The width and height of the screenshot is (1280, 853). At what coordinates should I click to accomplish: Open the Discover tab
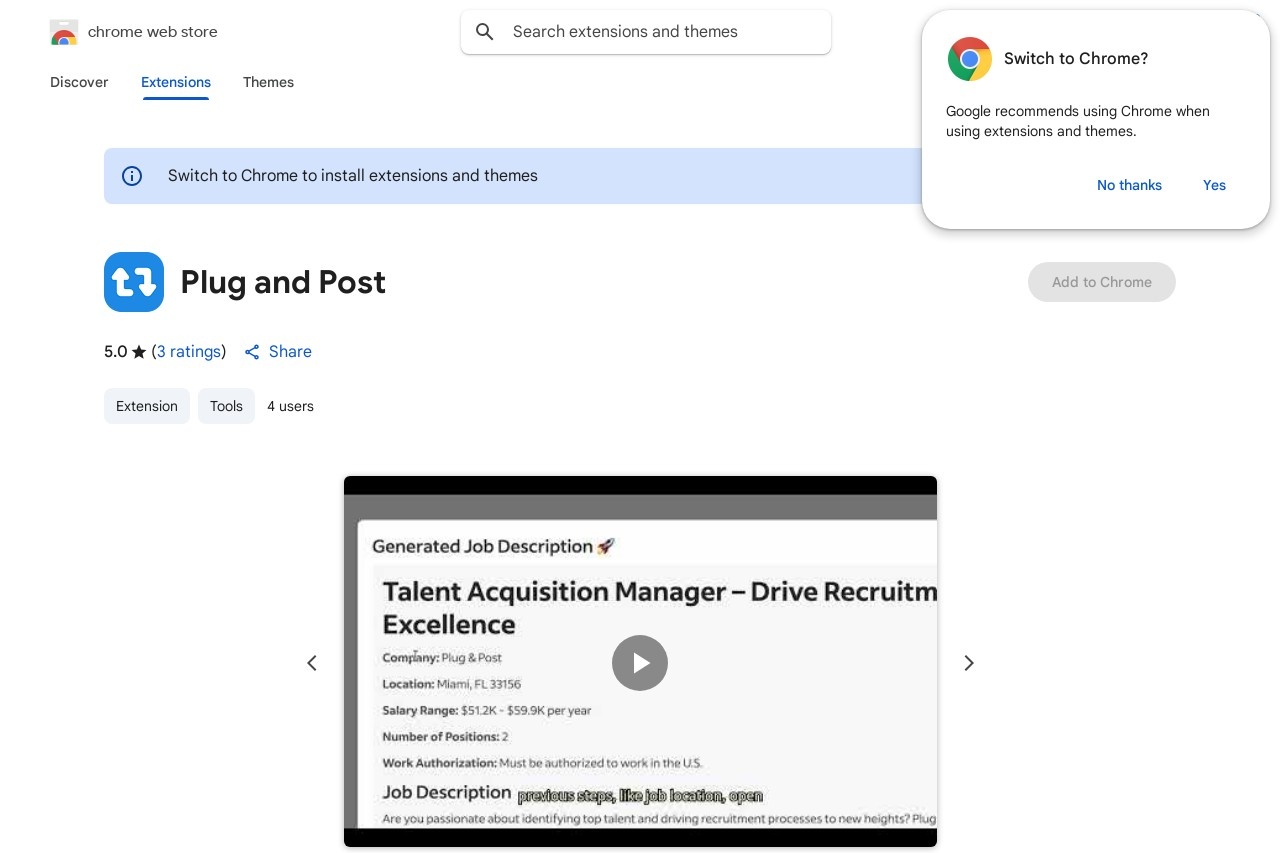pos(79,82)
